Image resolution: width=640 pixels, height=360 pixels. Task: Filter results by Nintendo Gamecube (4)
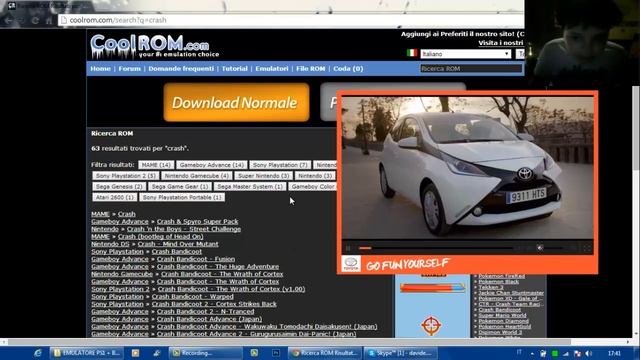coord(197,176)
